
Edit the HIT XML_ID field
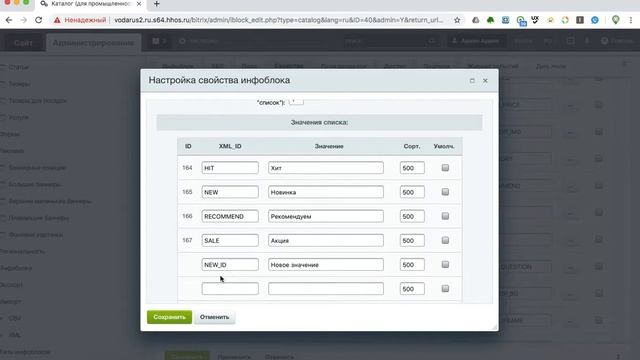click(230, 168)
